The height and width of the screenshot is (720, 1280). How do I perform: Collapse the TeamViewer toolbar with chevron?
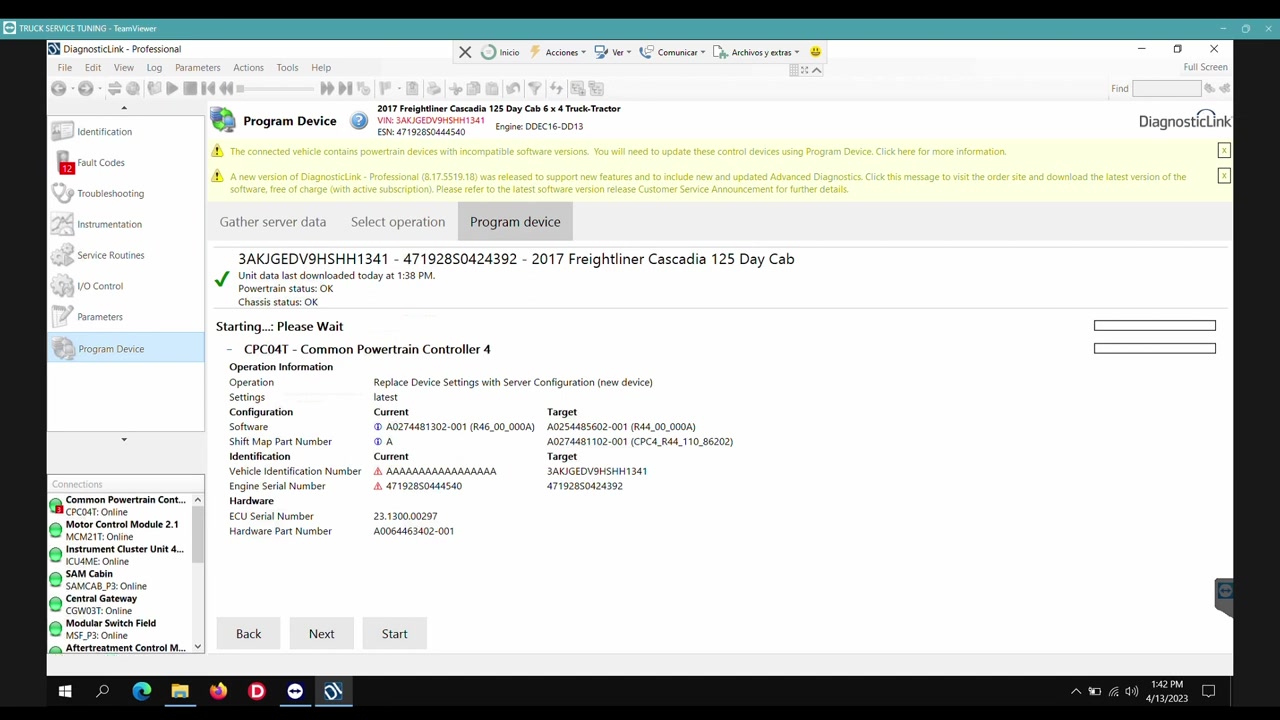point(816,70)
